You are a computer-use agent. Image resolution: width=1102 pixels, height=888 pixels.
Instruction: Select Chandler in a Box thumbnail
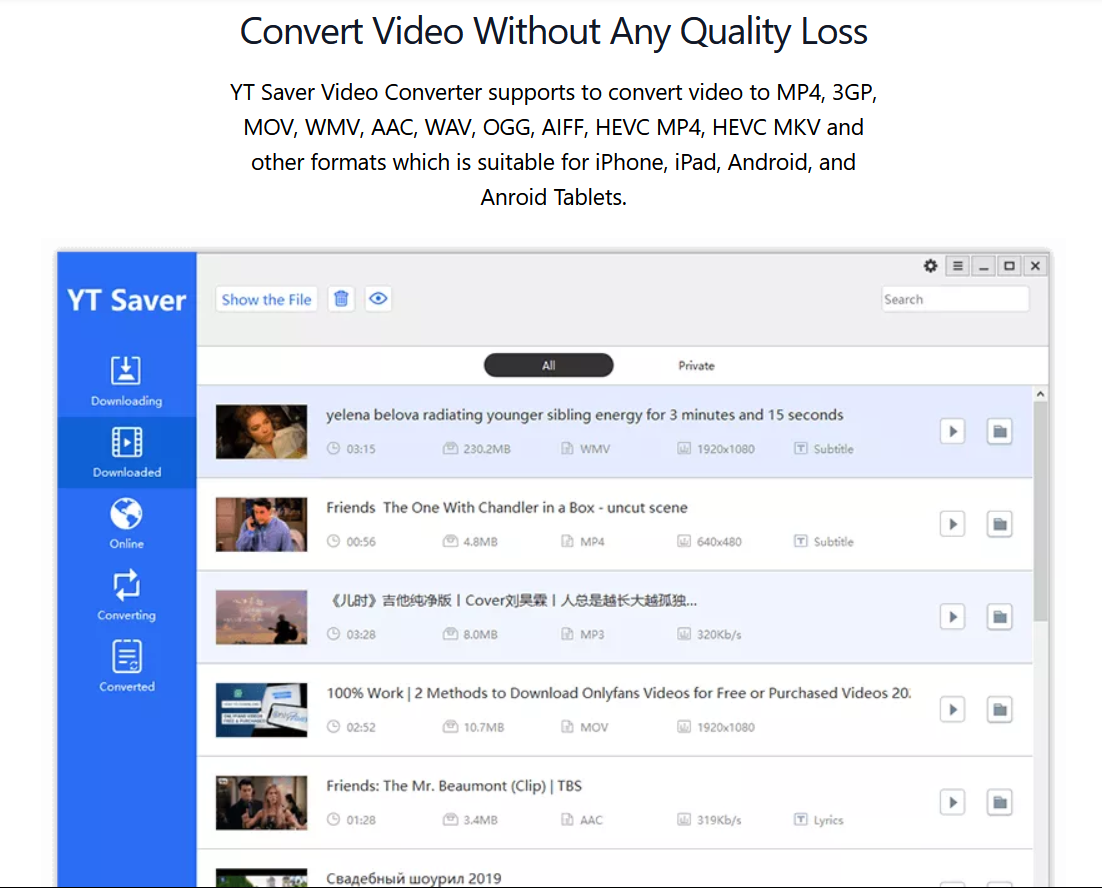pos(261,524)
